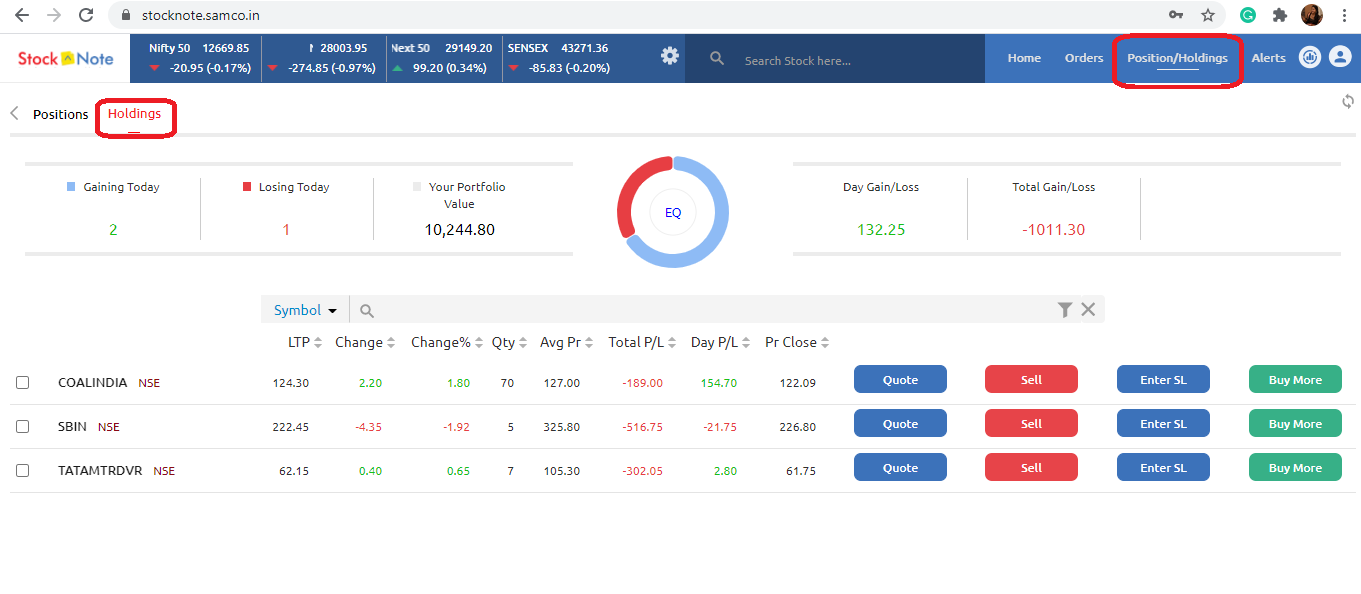
Task: Open the Symbol dropdown
Action: point(305,310)
